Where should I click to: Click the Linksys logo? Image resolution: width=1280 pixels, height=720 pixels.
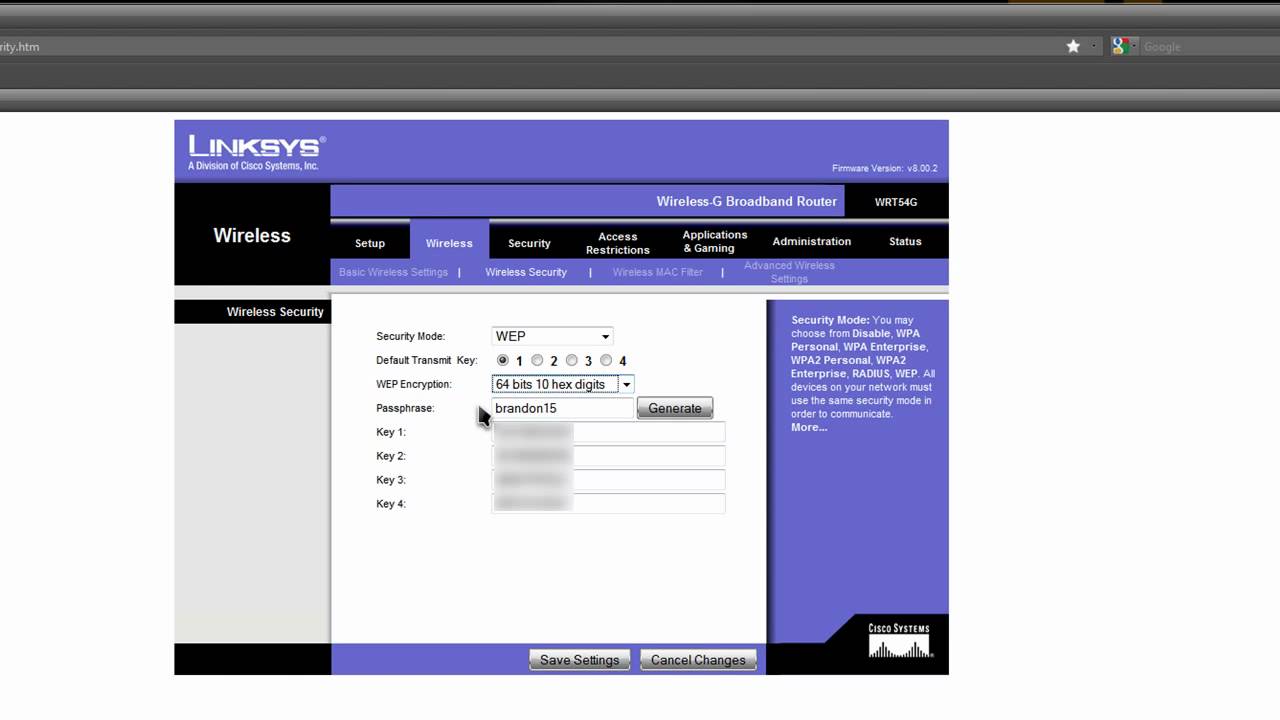(x=257, y=152)
